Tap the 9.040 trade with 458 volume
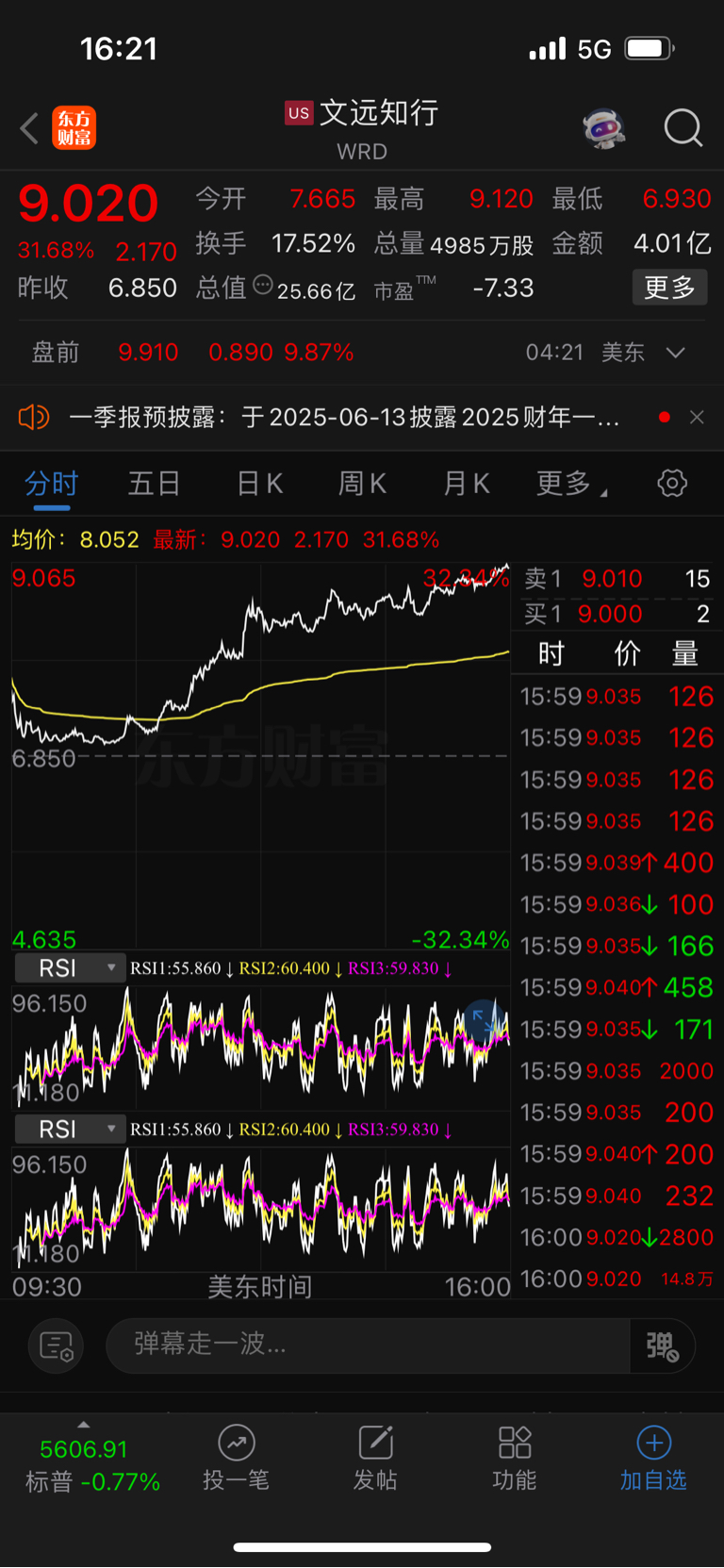 [x=617, y=988]
